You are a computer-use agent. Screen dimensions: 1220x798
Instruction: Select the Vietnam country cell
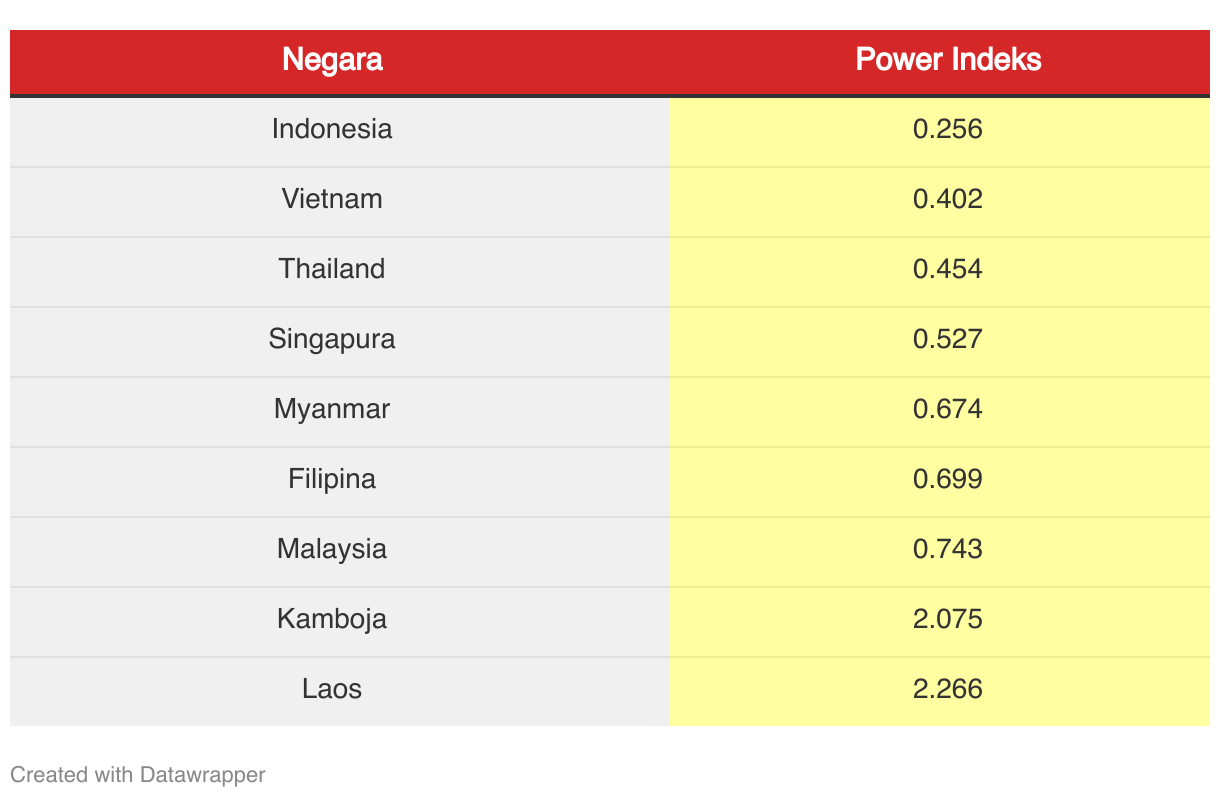332,199
